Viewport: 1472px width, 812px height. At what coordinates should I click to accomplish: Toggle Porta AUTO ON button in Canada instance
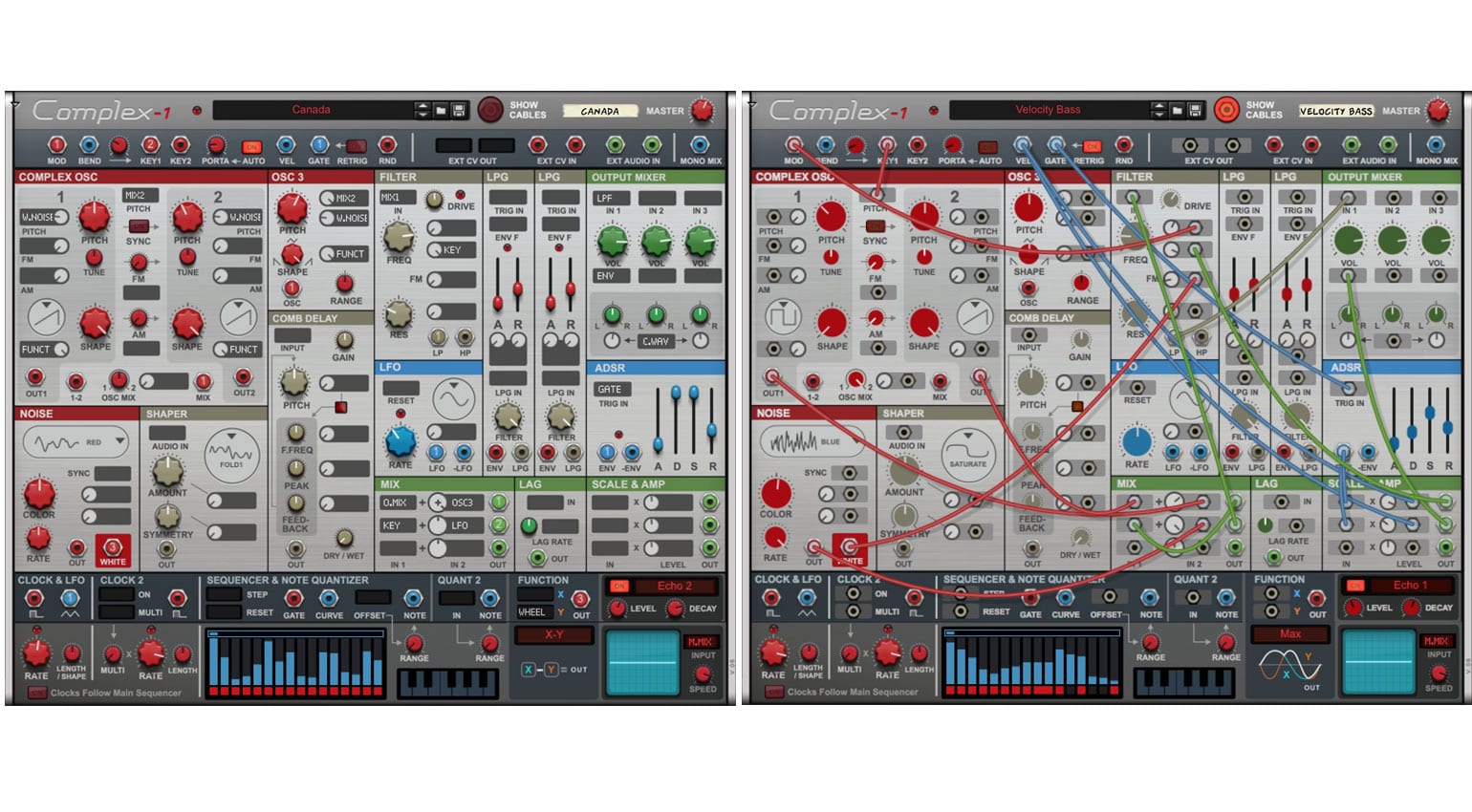pyautogui.click(x=252, y=147)
